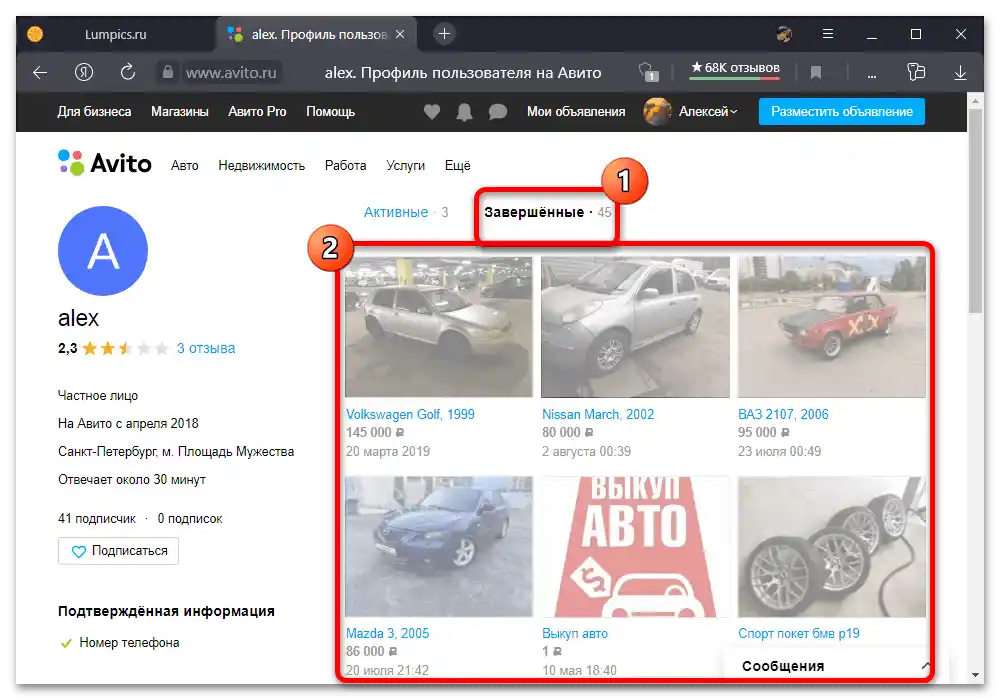Click the 0 подписок text
The image size is (1000, 700).
(x=190, y=519)
